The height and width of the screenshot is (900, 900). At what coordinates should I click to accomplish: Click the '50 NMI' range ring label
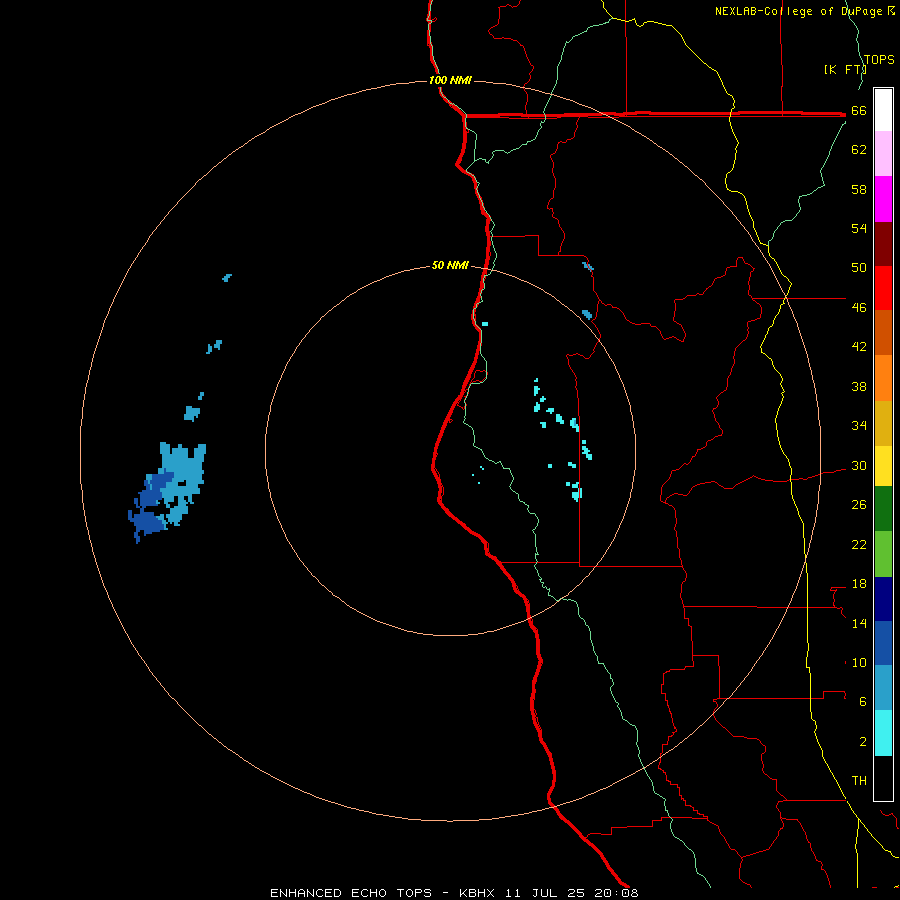(x=450, y=265)
